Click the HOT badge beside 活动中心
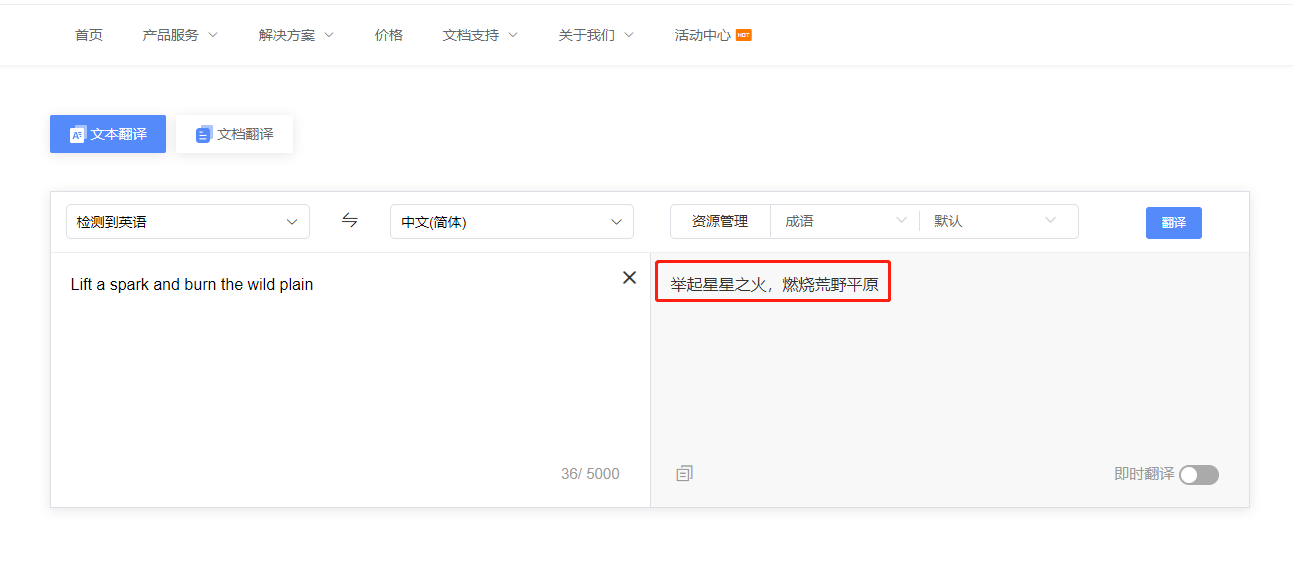 (744, 35)
